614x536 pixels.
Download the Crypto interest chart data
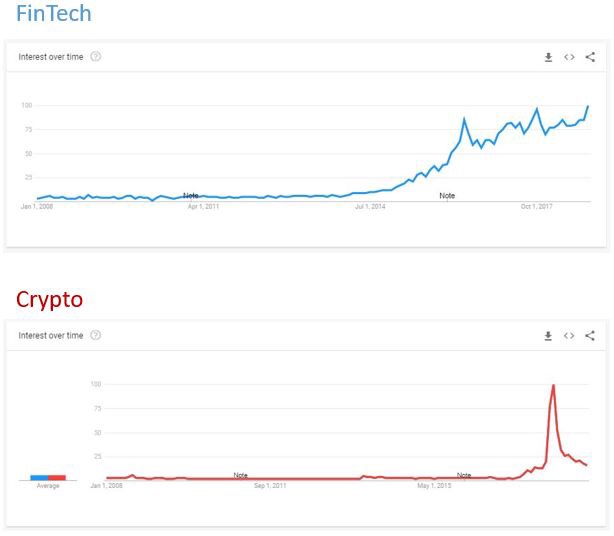click(x=548, y=336)
